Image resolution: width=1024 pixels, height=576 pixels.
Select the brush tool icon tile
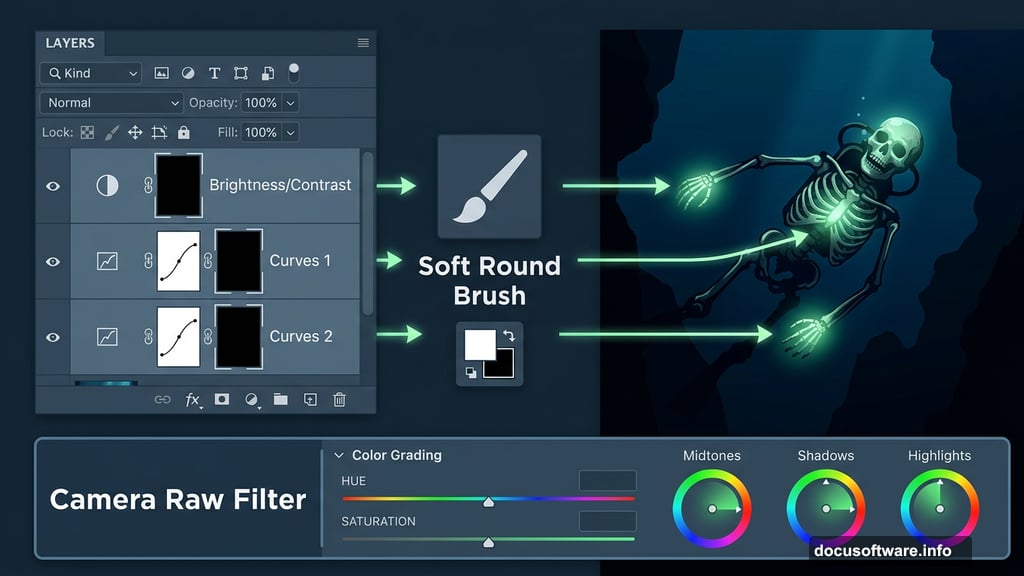click(489, 187)
